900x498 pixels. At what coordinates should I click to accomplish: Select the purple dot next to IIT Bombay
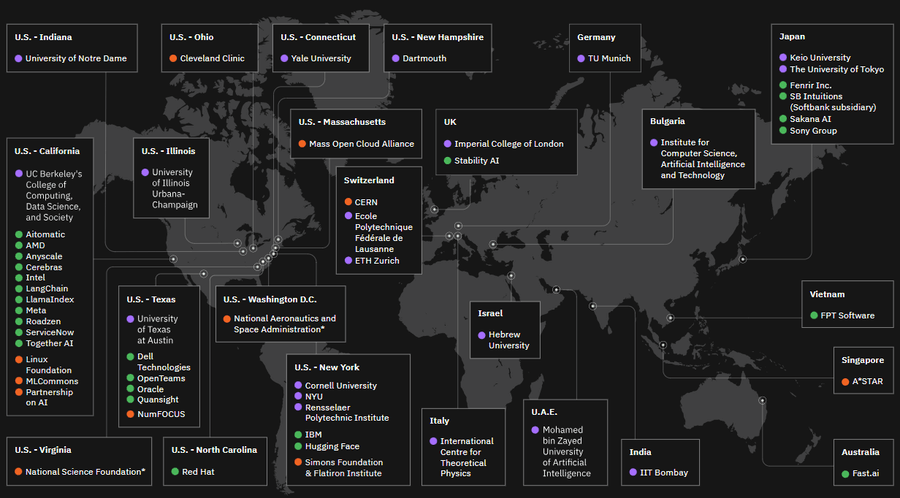633,473
